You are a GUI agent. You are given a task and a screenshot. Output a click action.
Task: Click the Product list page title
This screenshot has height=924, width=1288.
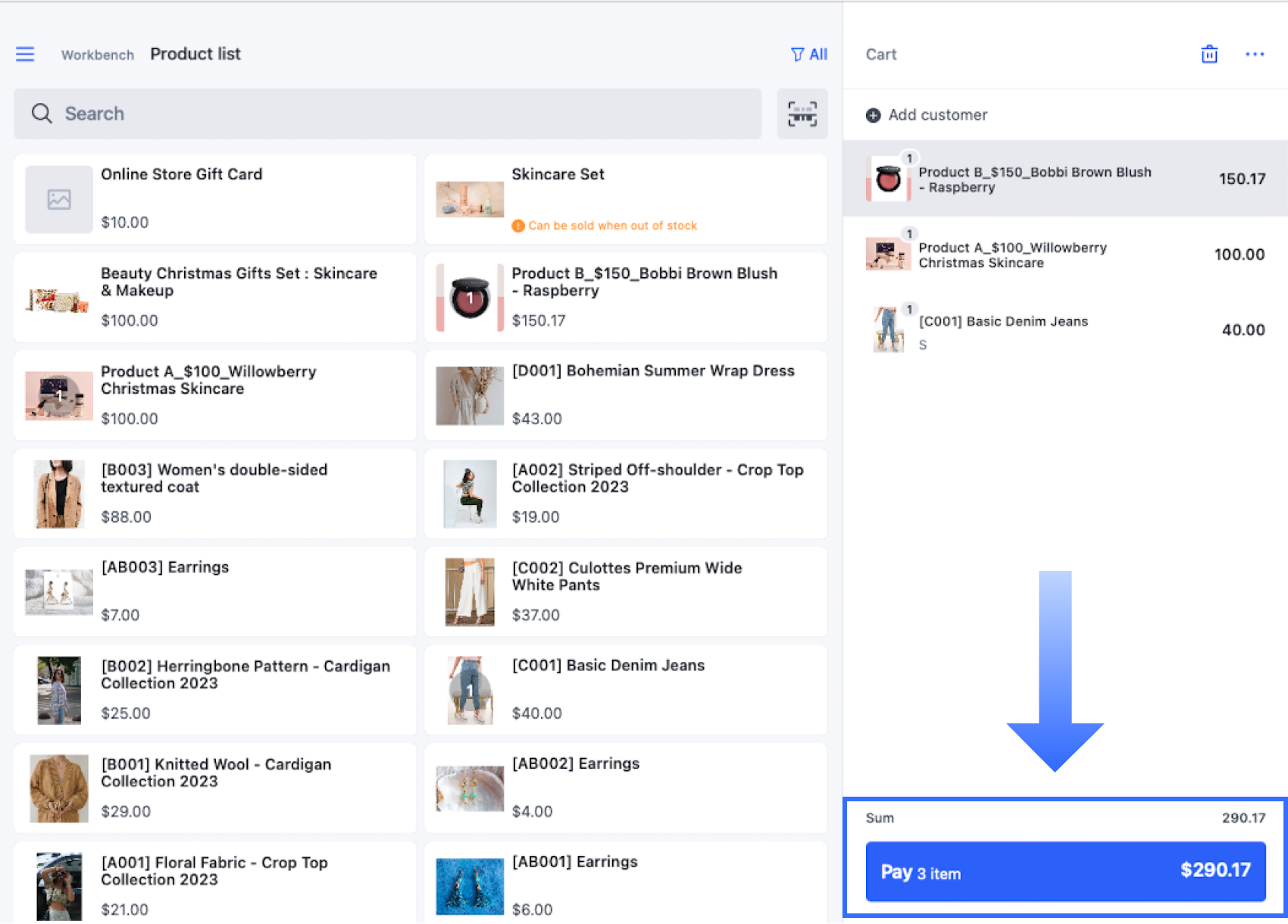(195, 54)
